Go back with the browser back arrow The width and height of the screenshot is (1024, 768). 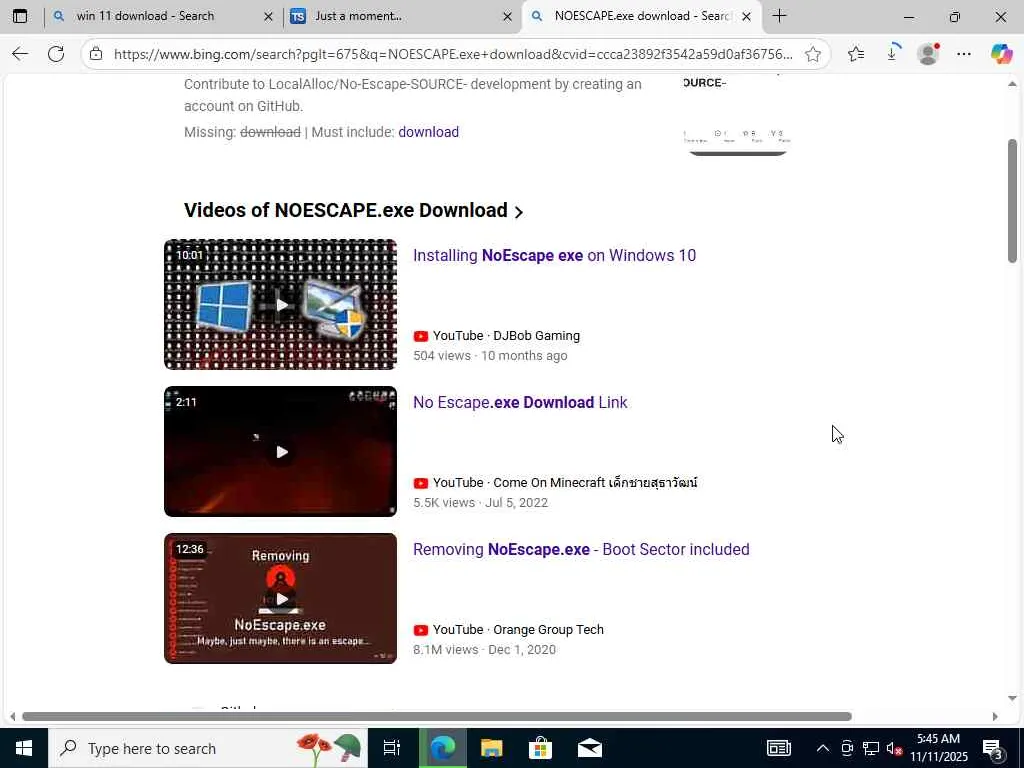(x=20, y=54)
